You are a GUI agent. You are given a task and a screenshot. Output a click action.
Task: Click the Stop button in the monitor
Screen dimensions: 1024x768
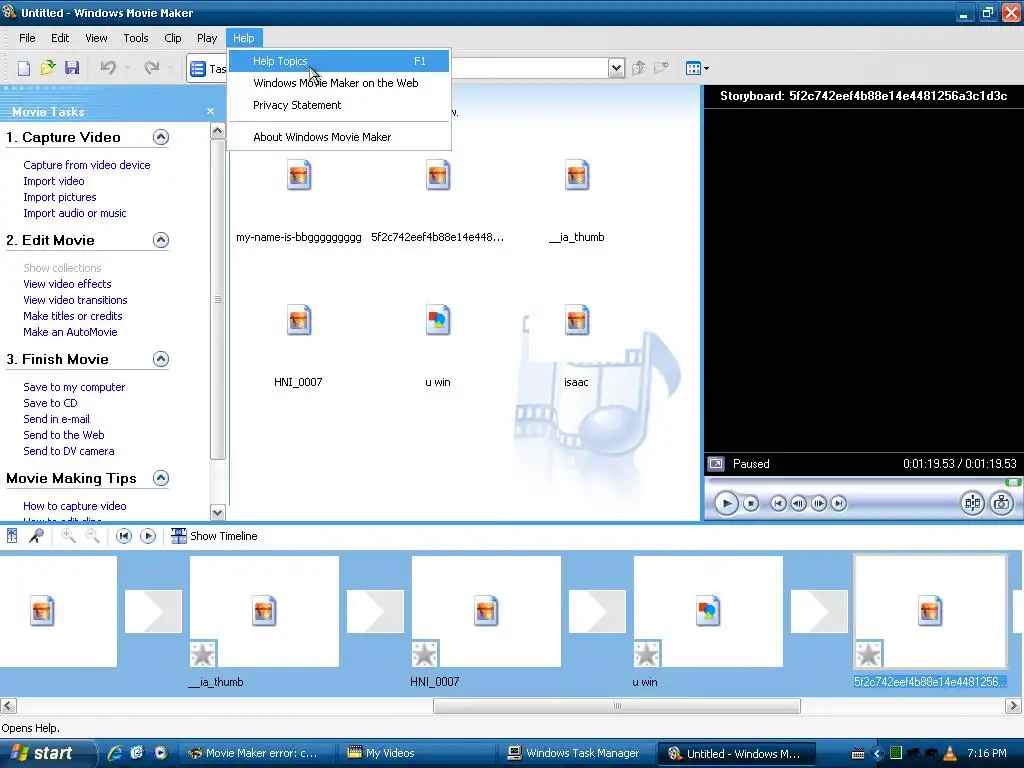point(751,504)
